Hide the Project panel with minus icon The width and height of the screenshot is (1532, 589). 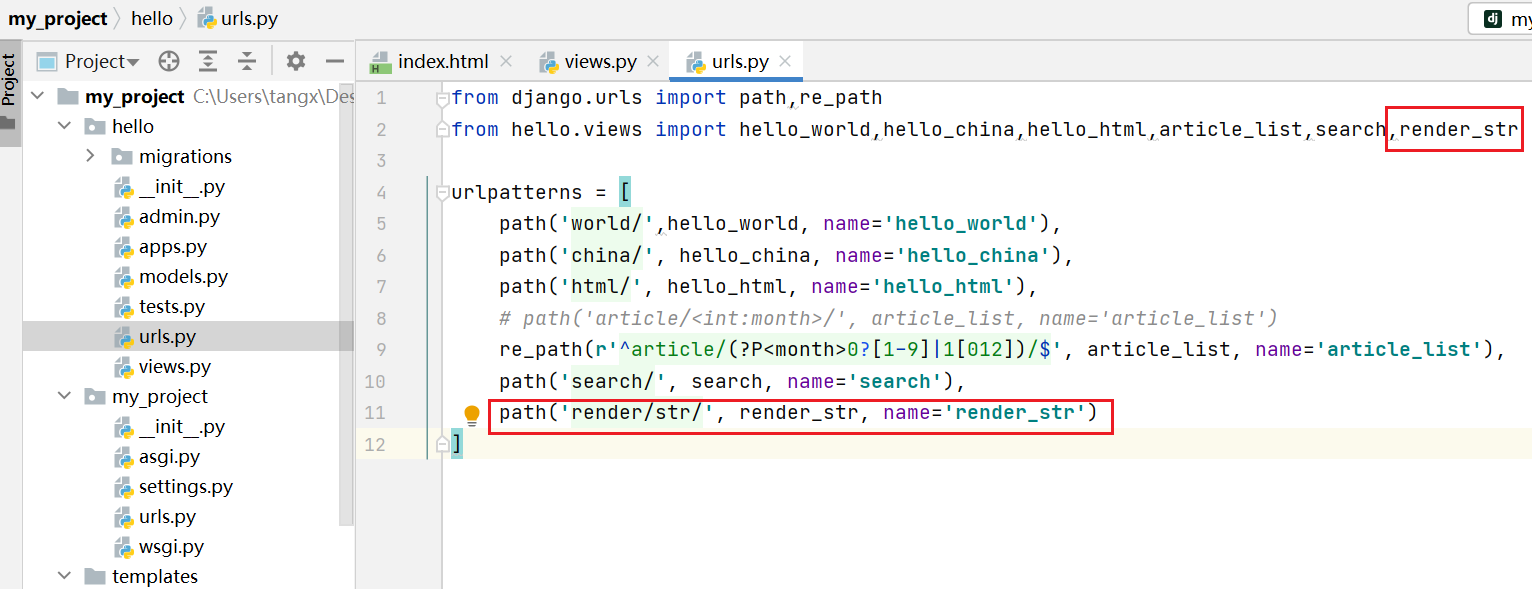(x=336, y=61)
